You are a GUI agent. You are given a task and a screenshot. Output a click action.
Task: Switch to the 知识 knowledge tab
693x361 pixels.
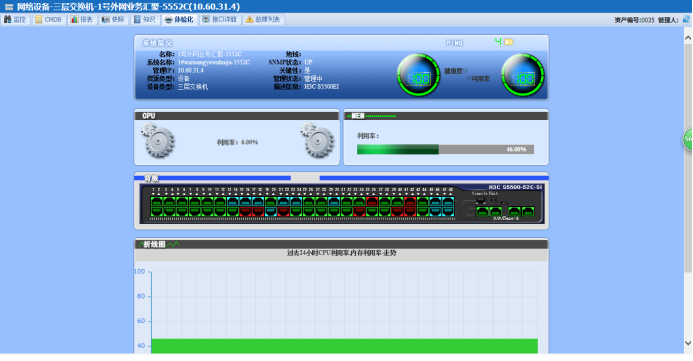pos(145,19)
